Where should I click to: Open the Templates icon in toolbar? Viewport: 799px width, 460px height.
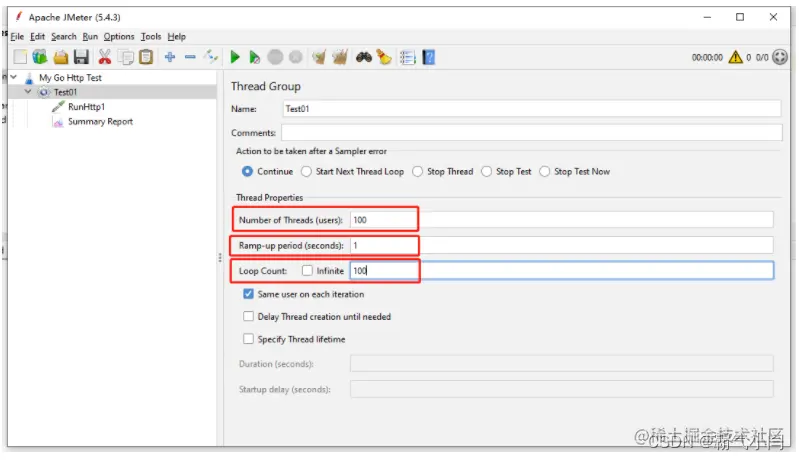tap(40, 57)
